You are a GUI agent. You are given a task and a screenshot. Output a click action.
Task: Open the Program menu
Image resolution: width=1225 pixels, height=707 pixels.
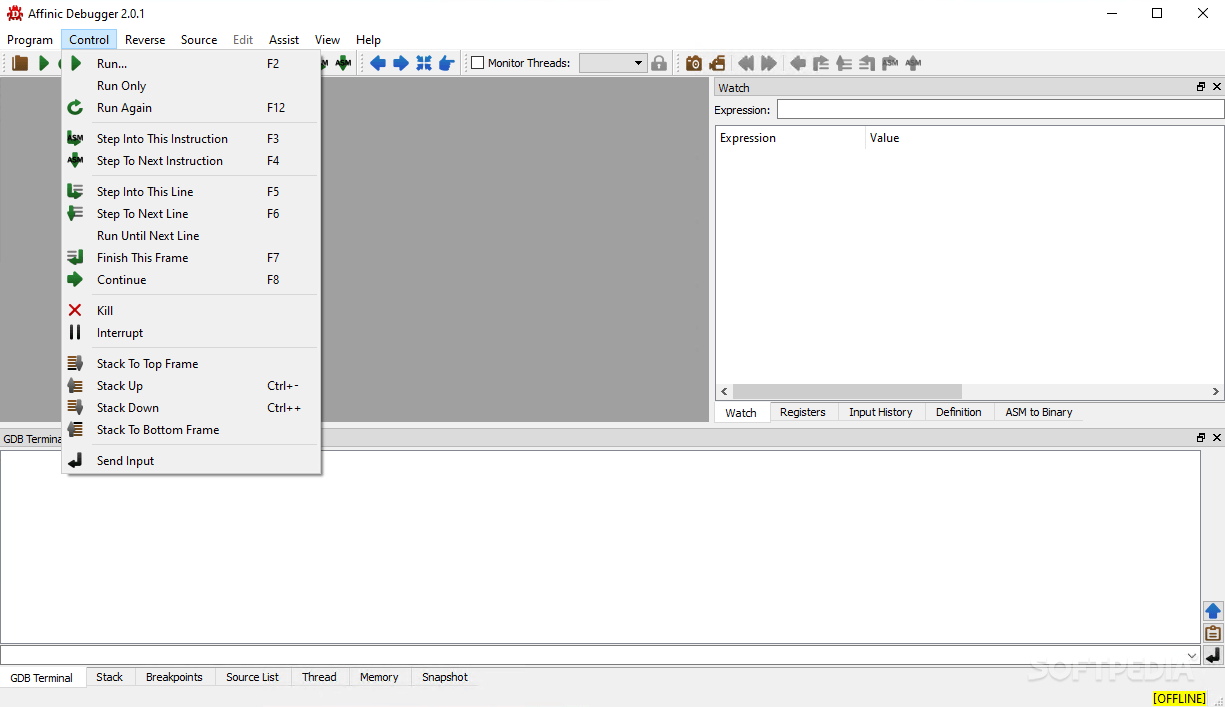[x=30, y=40]
